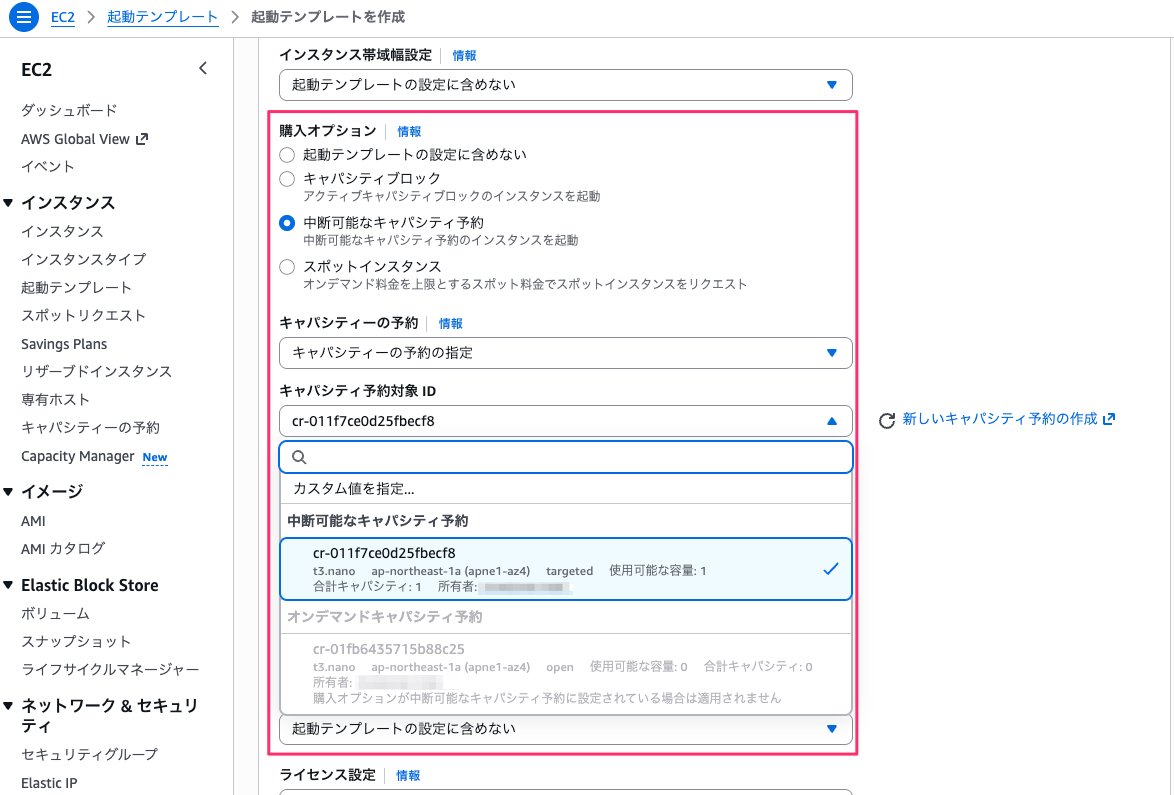The width and height of the screenshot is (1174, 795).
Task: Collapse the インスタンス sidebar section triangle
Action: 11,202
